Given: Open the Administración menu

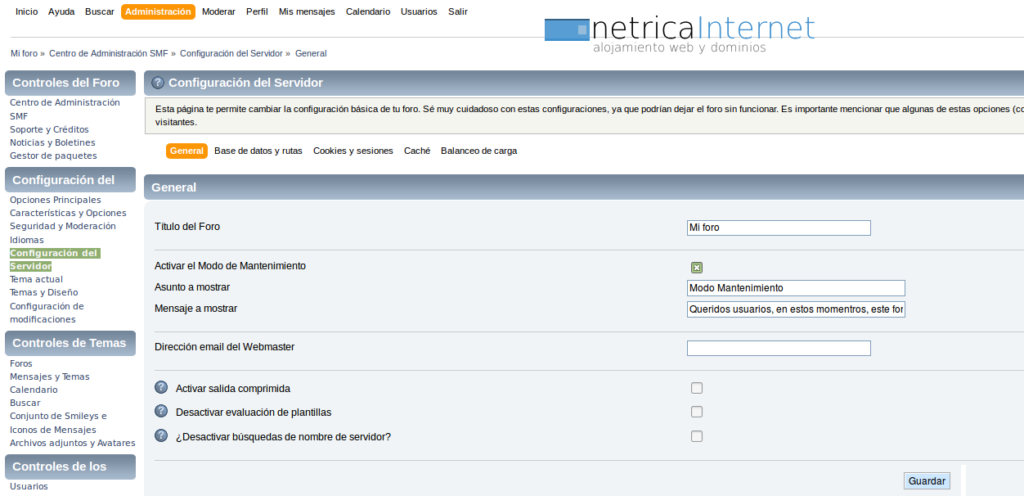Looking at the screenshot, I should pos(158,12).
